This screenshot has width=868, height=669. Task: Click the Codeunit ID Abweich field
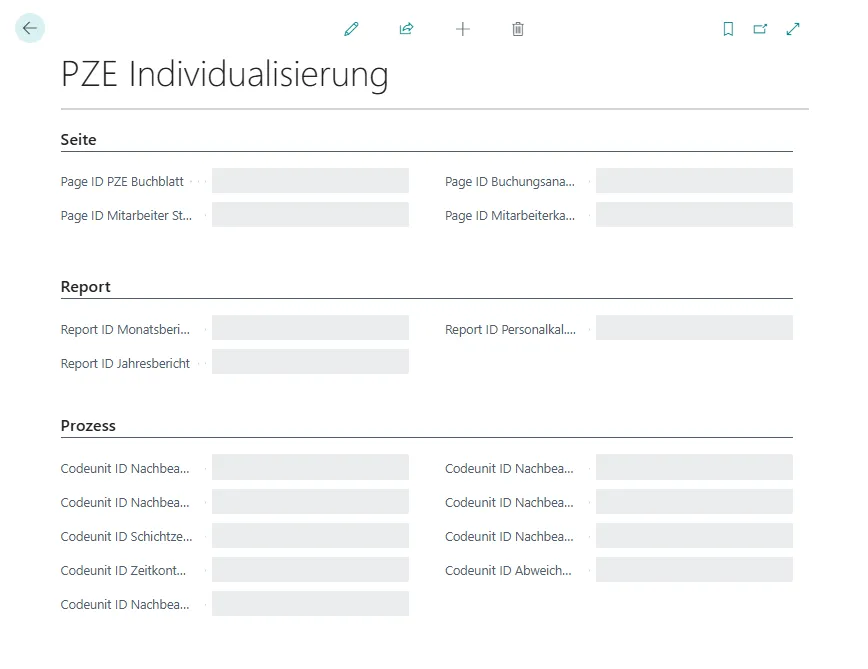[694, 569]
